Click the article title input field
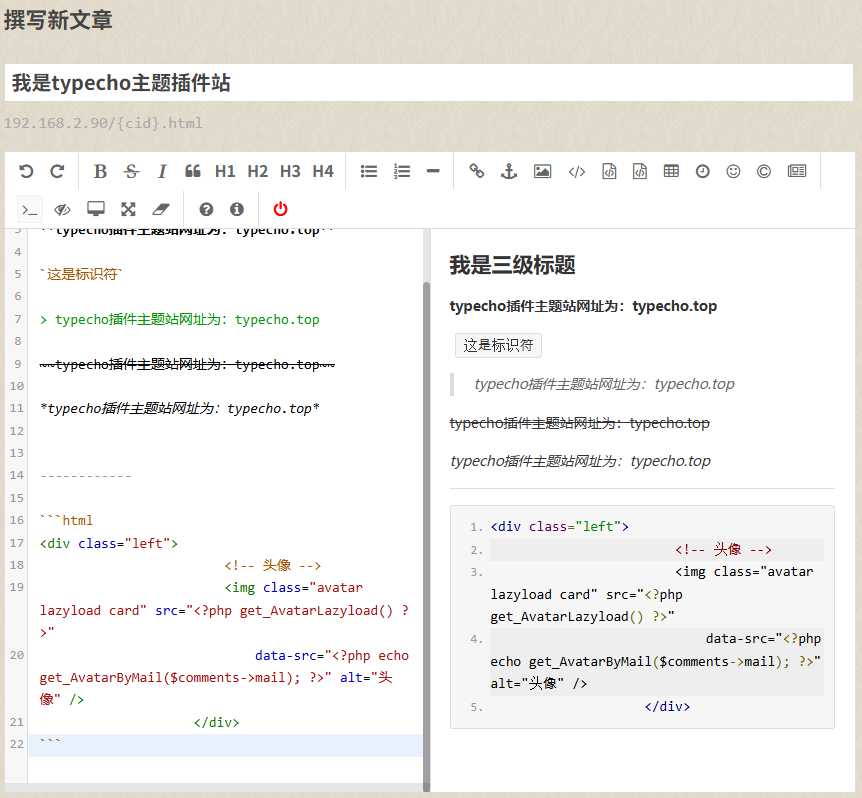Screen dimensions: 862x798 [x=428, y=83]
